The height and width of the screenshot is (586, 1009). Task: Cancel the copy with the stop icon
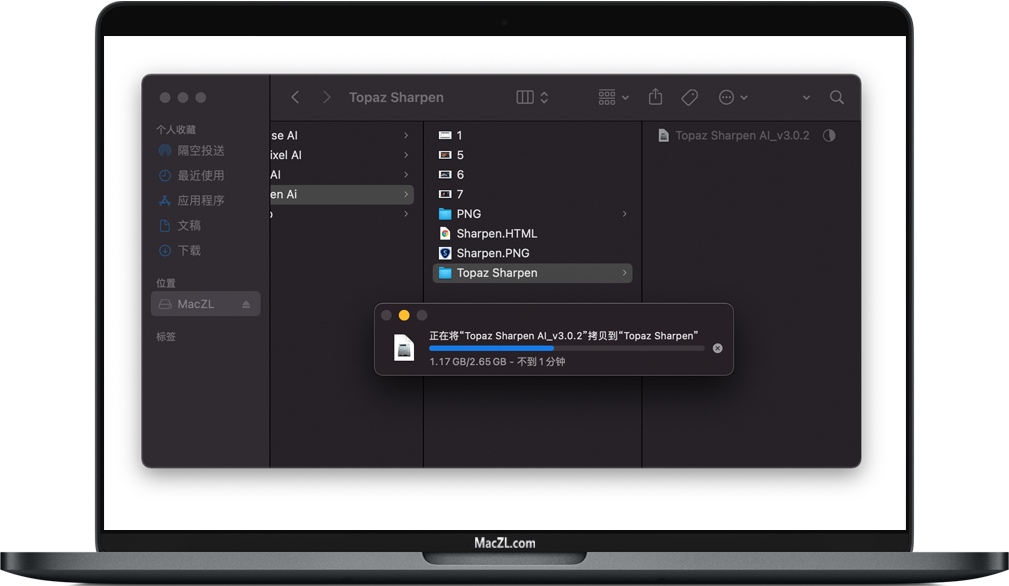(x=717, y=349)
